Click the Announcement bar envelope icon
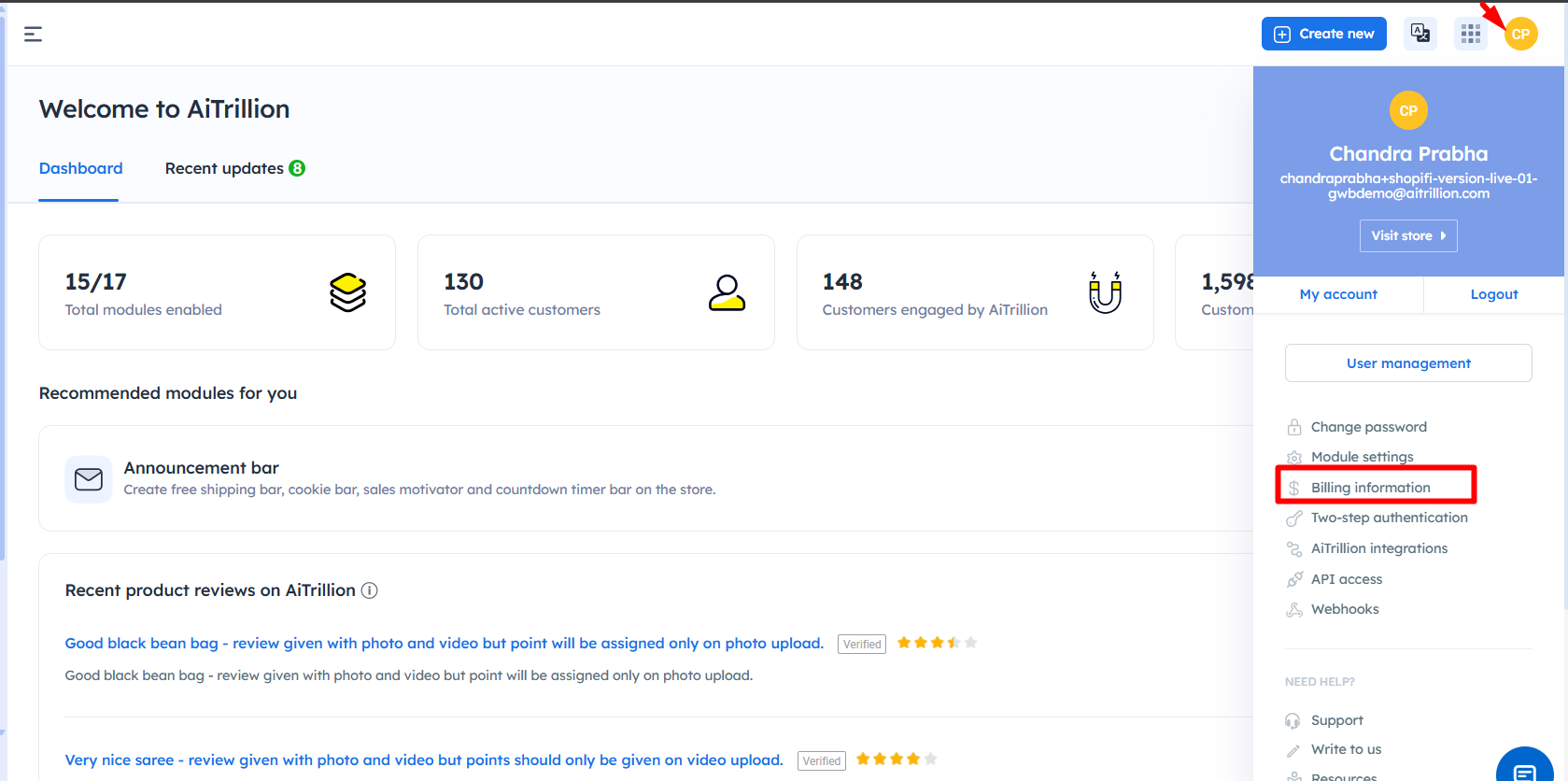Screen dimensions: 1568x781 click(89, 479)
